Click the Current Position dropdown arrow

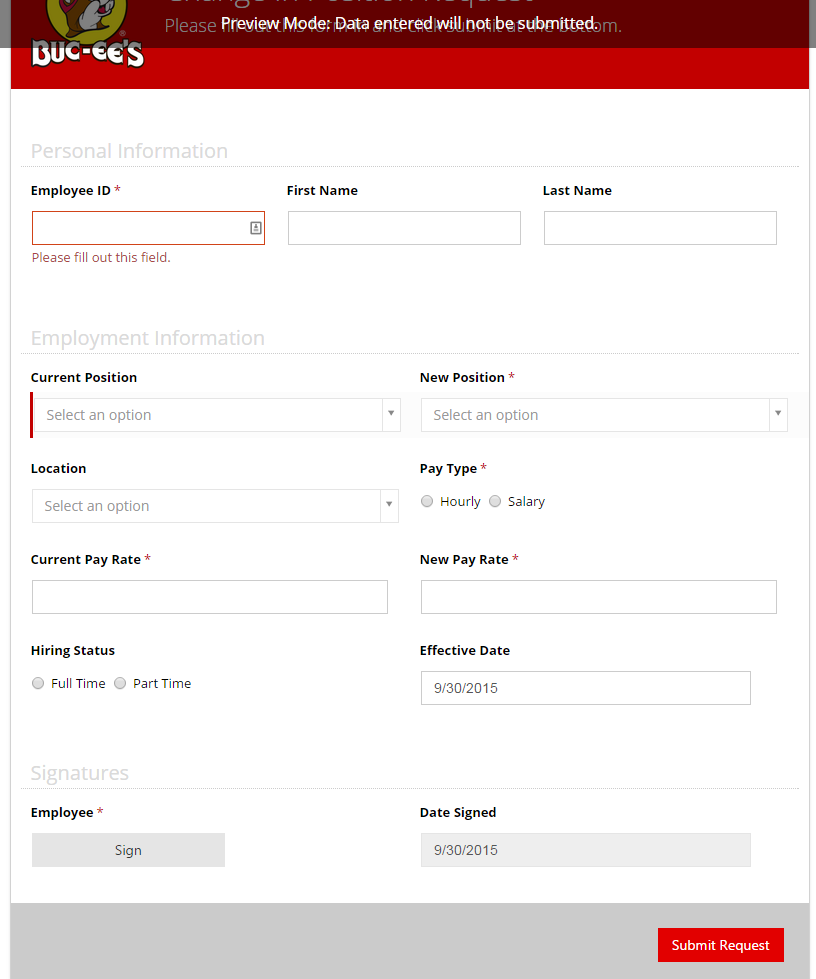[391, 414]
